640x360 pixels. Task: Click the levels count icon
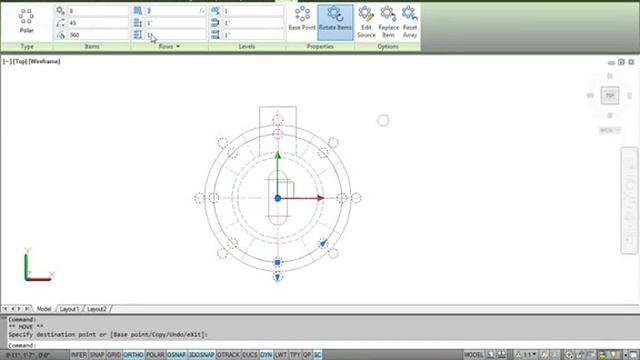click(x=216, y=11)
